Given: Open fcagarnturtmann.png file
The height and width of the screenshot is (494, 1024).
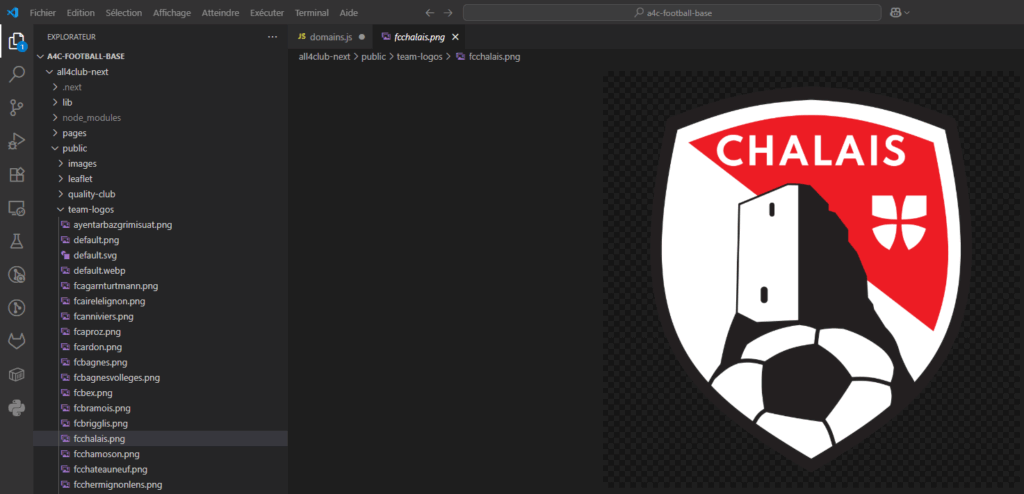Looking at the screenshot, I should 116,286.
